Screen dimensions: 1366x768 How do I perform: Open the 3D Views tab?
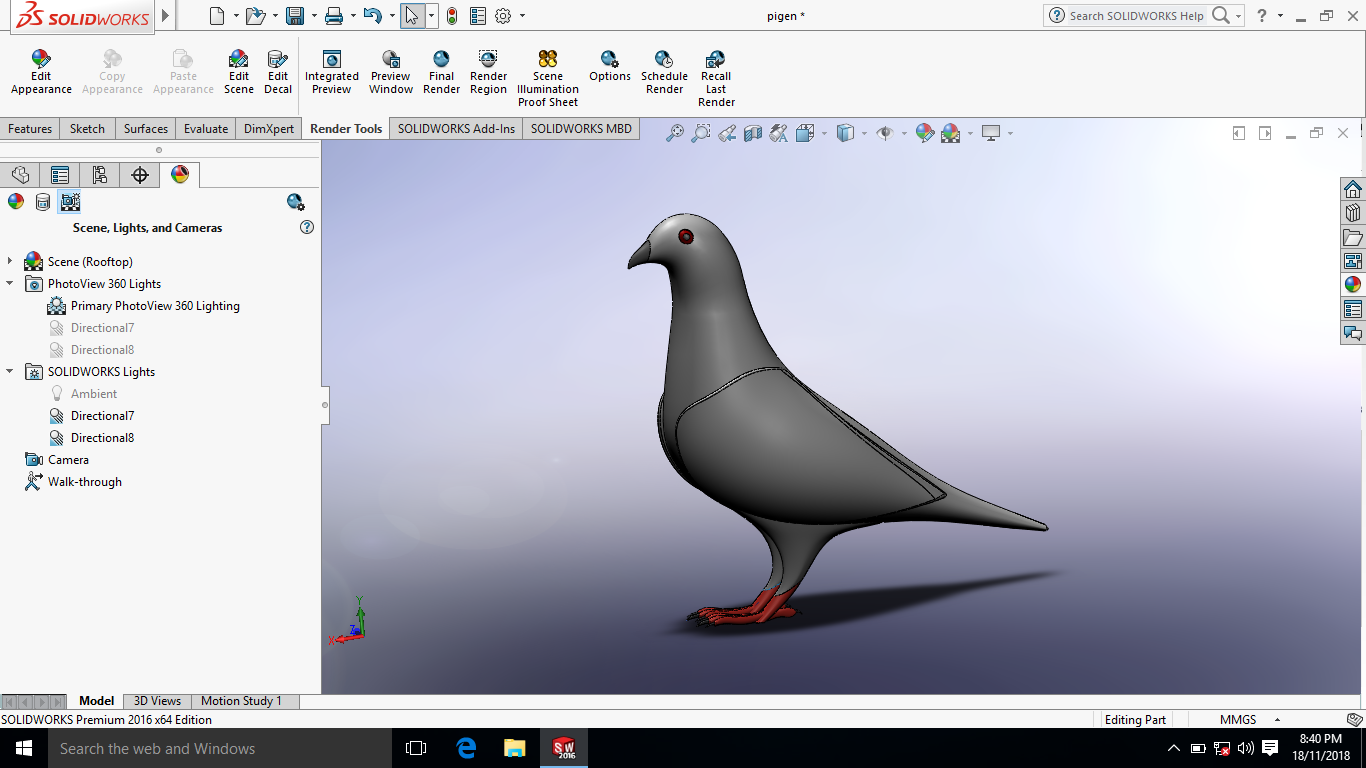pyautogui.click(x=158, y=701)
